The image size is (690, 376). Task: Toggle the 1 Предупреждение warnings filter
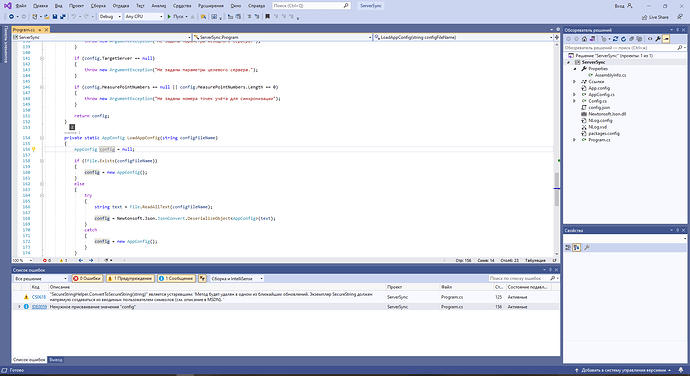pos(130,278)
